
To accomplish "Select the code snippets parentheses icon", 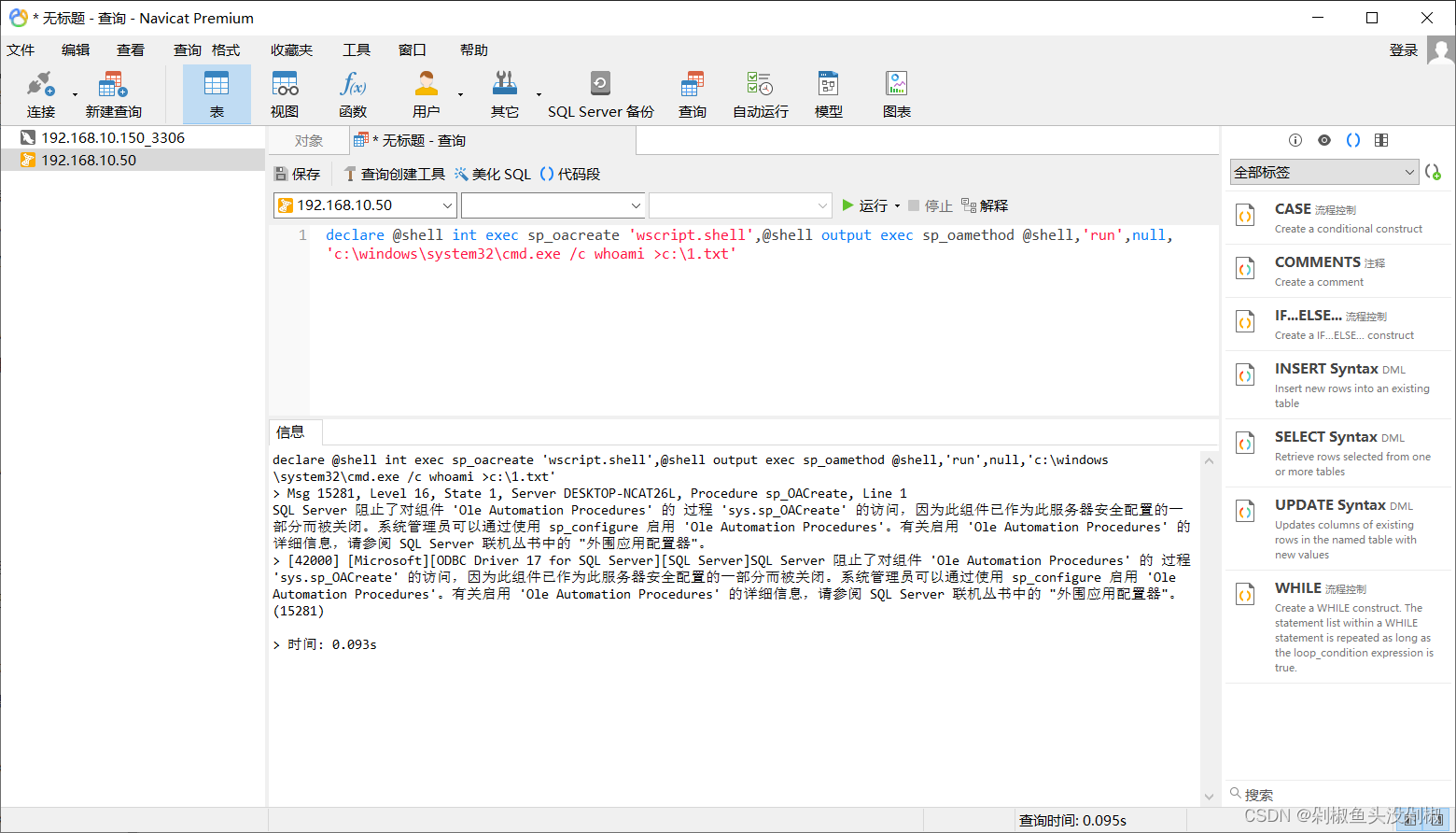I will pyautogui.click(x=1353, y=140).
